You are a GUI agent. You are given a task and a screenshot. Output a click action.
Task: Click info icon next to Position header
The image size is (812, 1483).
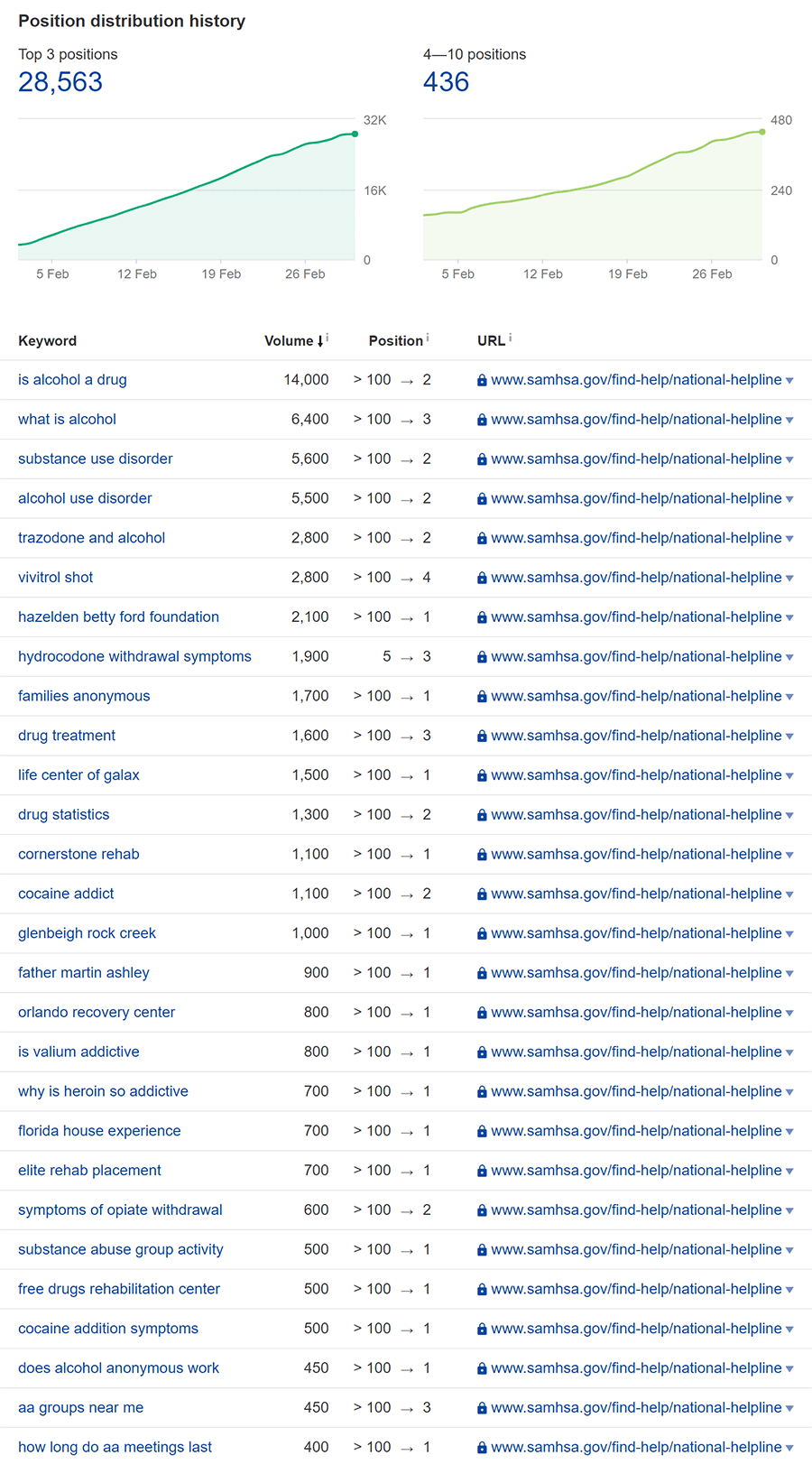[x=428, y=338]
